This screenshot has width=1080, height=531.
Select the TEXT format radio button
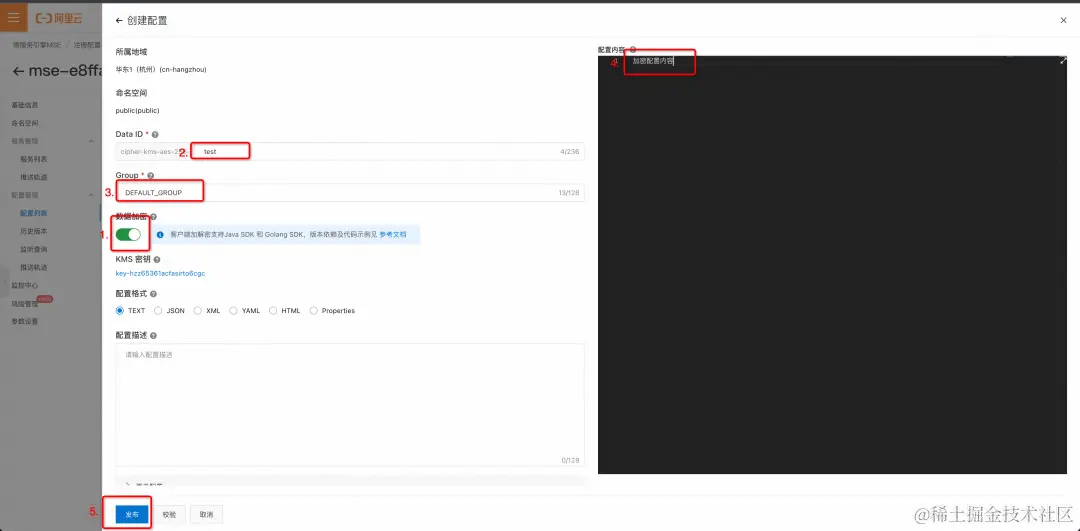[x=120, y=311]
